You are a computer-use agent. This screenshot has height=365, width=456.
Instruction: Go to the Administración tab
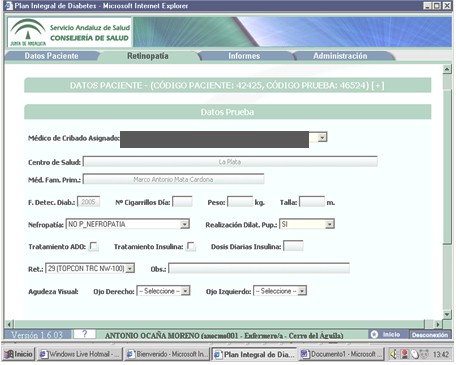(340, 56)
